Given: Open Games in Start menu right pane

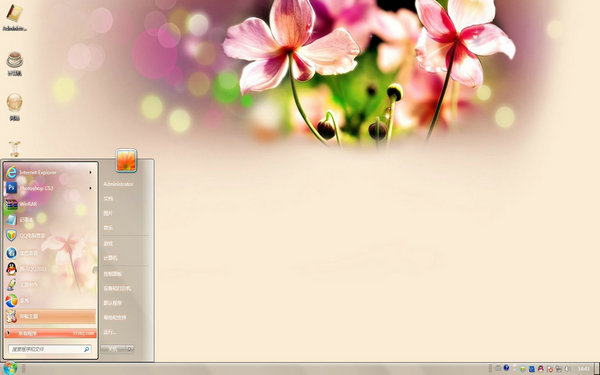Looking at the screenshot, I should pyautogui.click(x=108, y=243).
